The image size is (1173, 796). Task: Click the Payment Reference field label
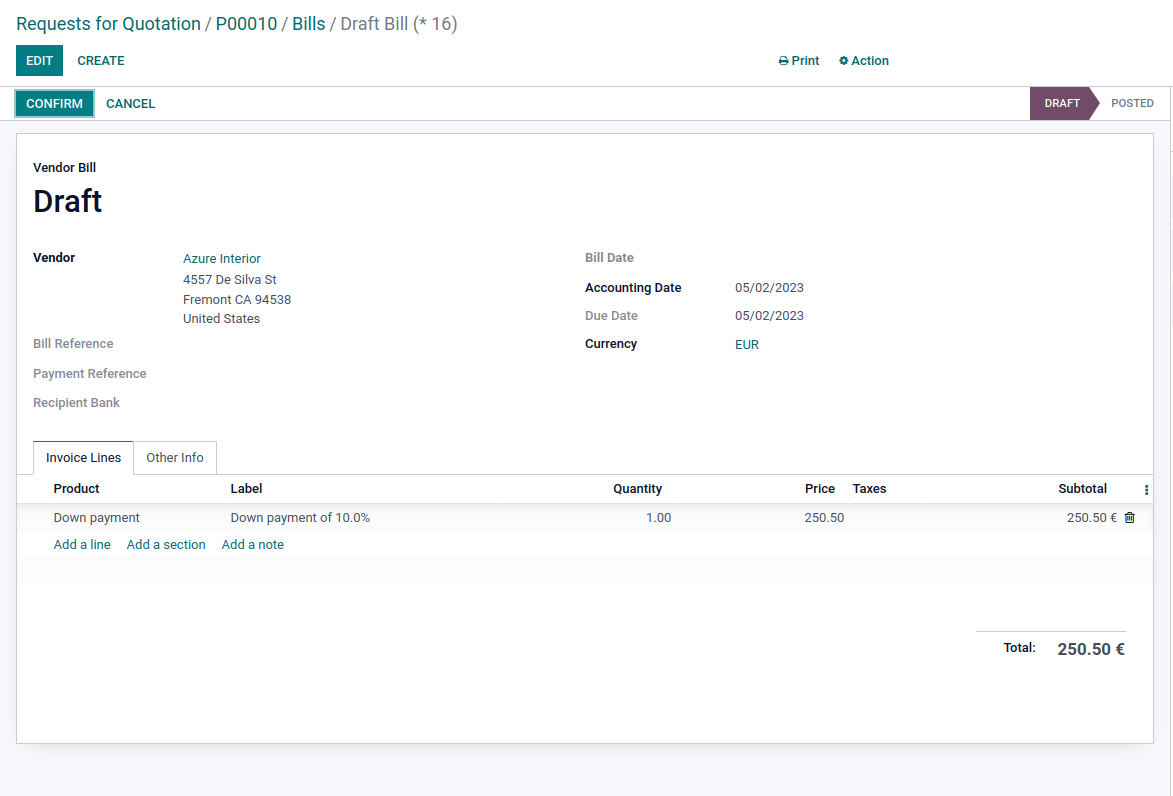coord(90,373)
